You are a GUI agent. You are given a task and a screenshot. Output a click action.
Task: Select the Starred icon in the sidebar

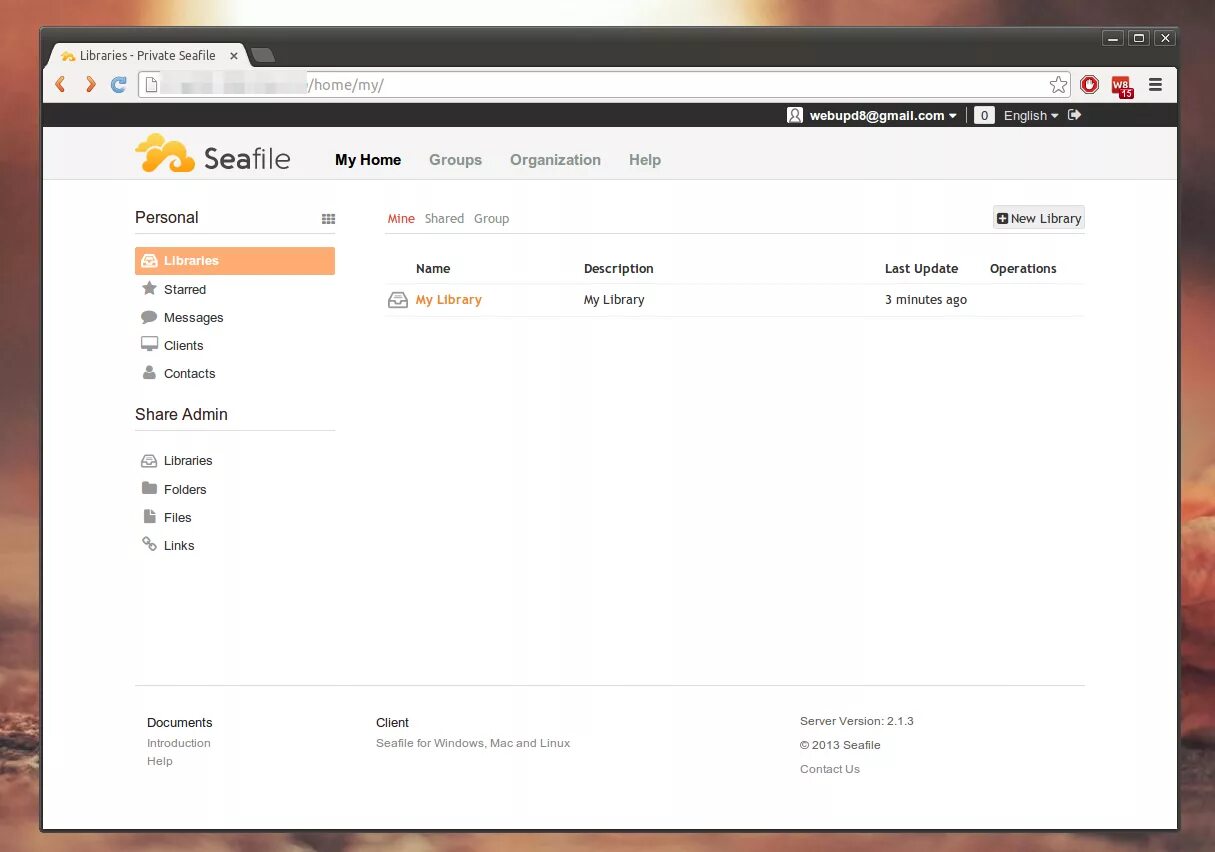pos(148,289)
